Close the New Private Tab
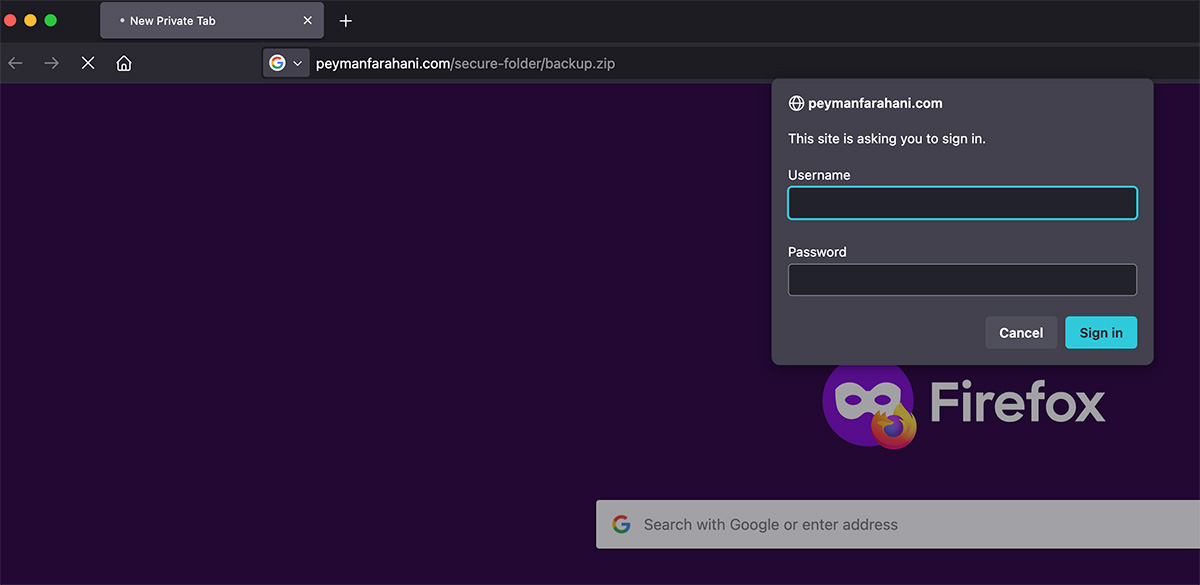This screenshot has height=585, width=1200. click(308, 20)
